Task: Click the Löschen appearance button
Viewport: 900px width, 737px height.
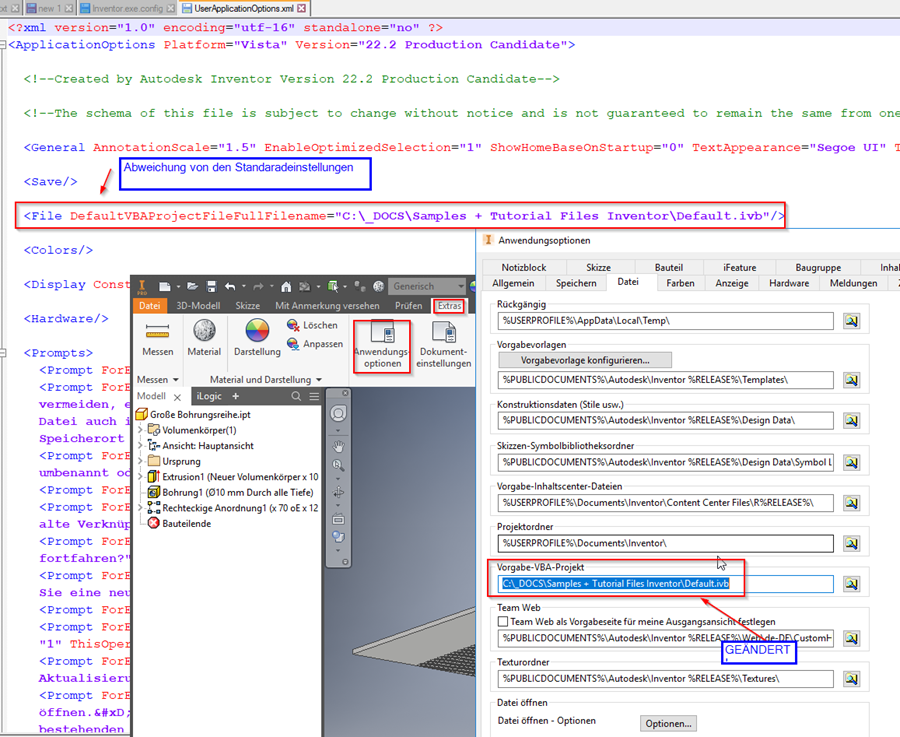Action: point(312,325)
